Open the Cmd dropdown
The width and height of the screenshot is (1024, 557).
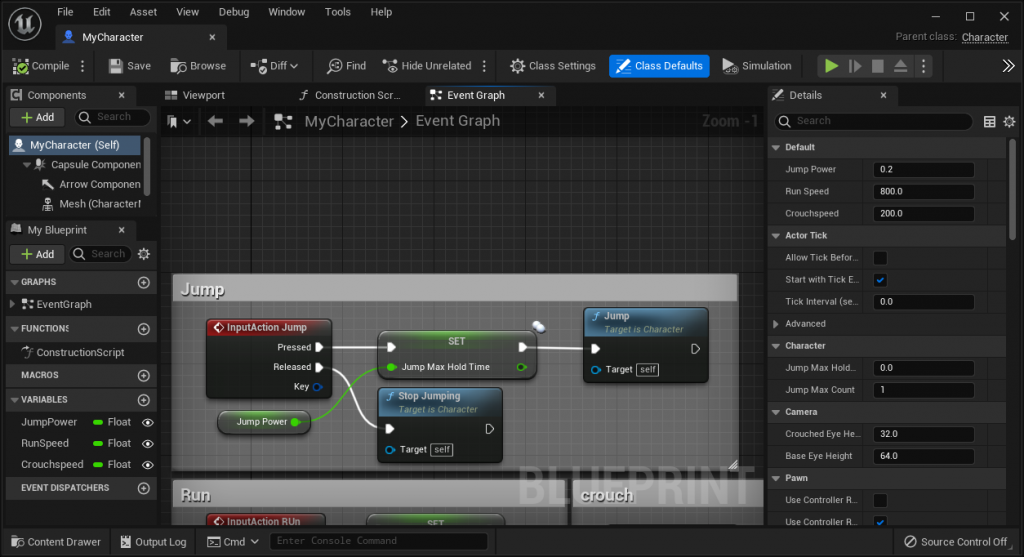tap(233, 542)
